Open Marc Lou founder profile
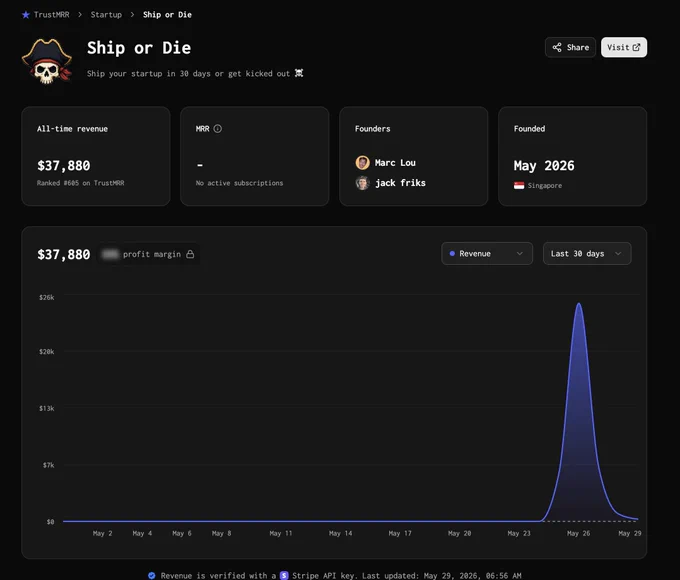The width and height of the screenshot is (680, 580). point(395,163)
